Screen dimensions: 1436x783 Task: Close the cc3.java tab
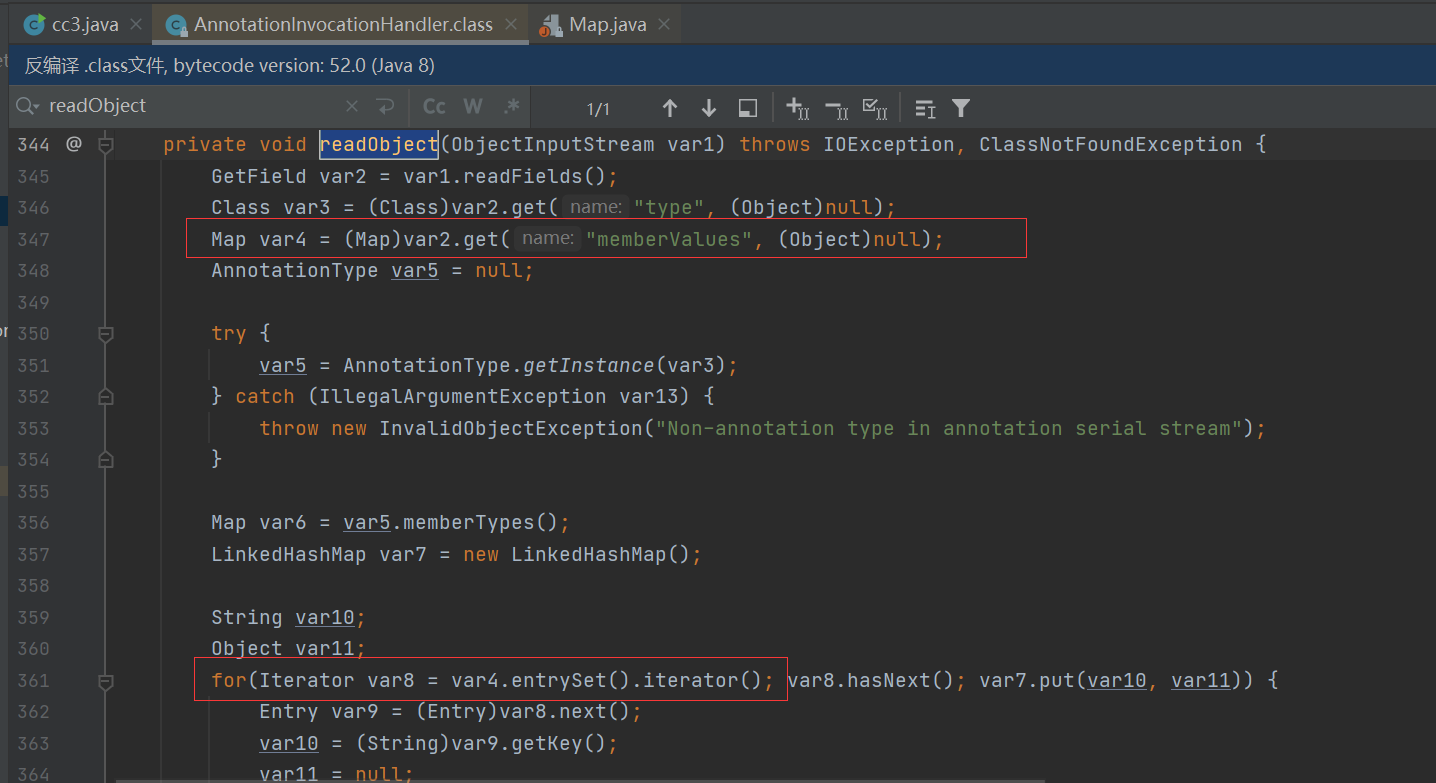[x=136, y=25]
